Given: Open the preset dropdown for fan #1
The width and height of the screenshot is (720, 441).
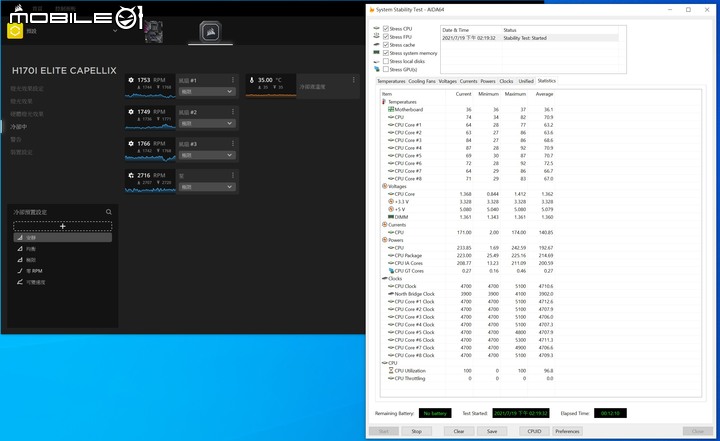Looking at the screenshot, I should tap(207, 91).
